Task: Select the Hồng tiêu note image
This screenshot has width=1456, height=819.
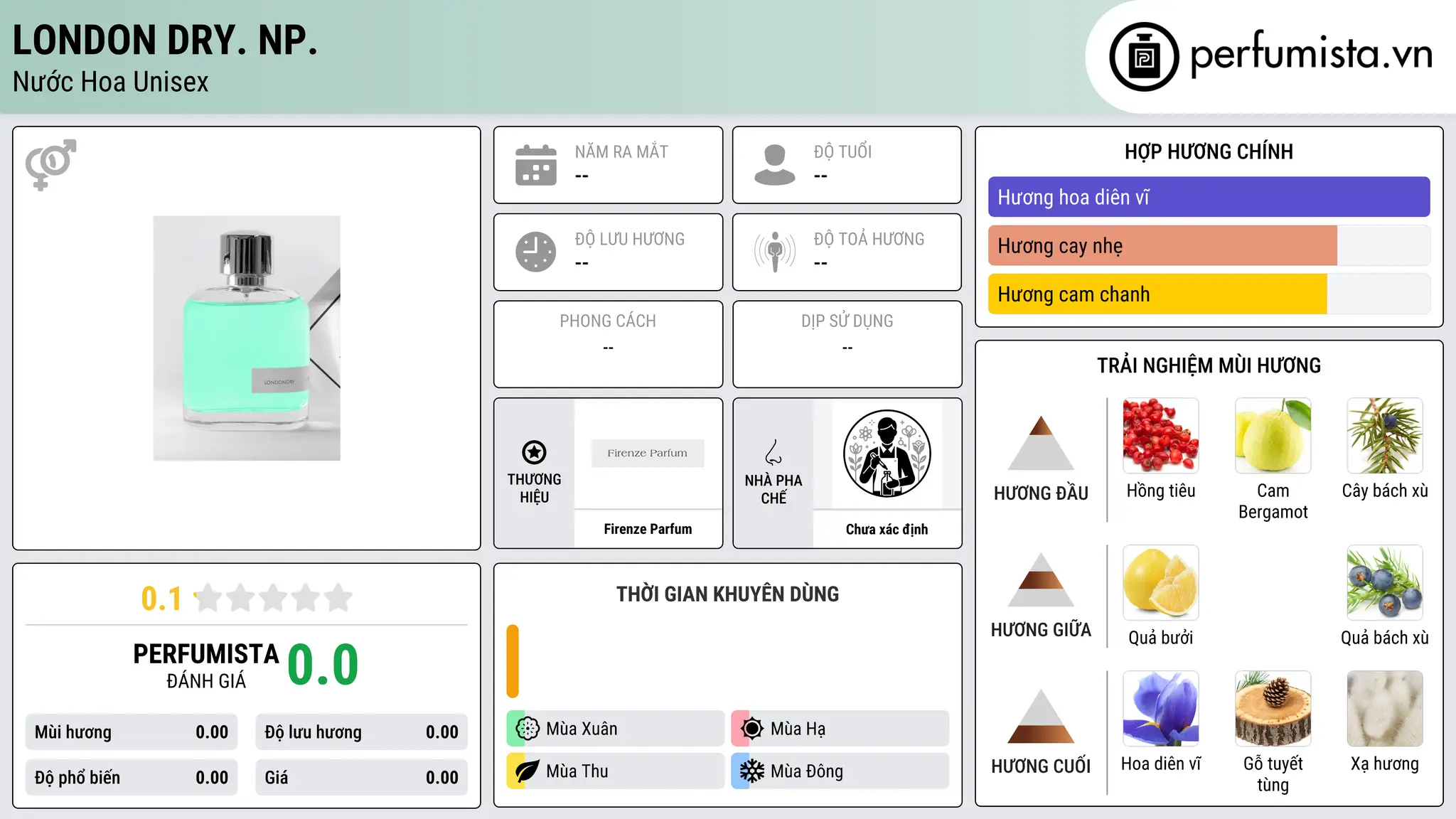Action: [x=1161, y=436]
